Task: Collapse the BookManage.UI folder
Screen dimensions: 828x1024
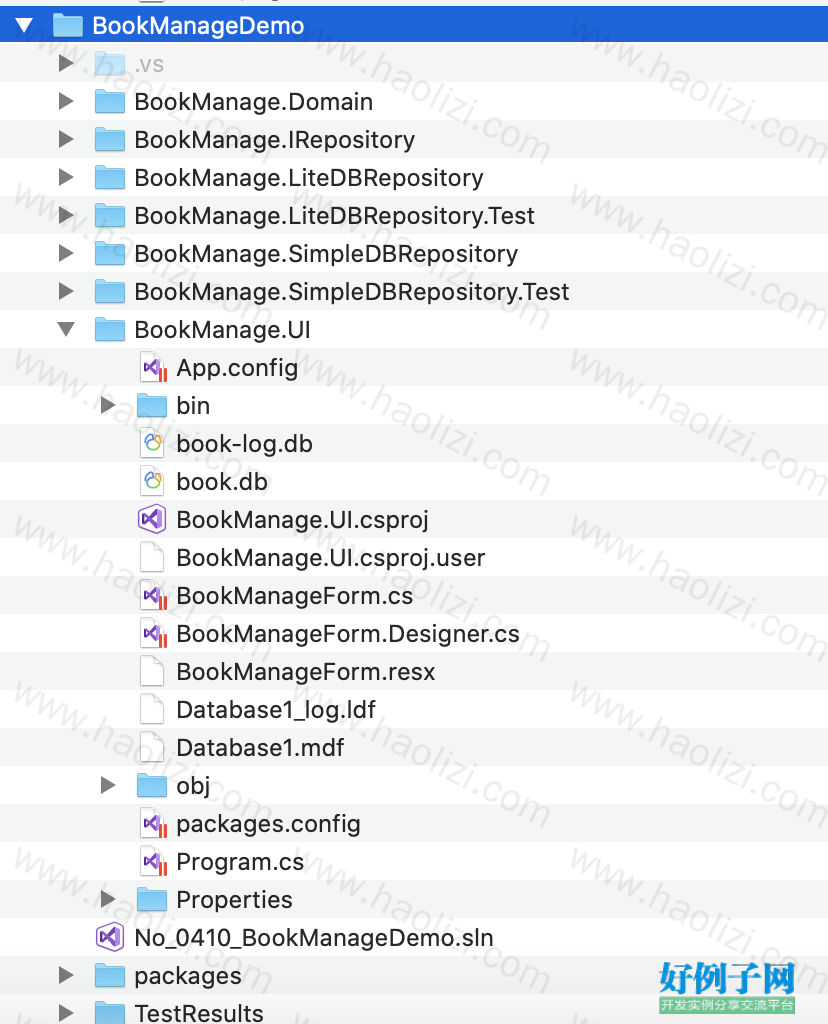Action: pyautogui.click(x=66, y=329)
